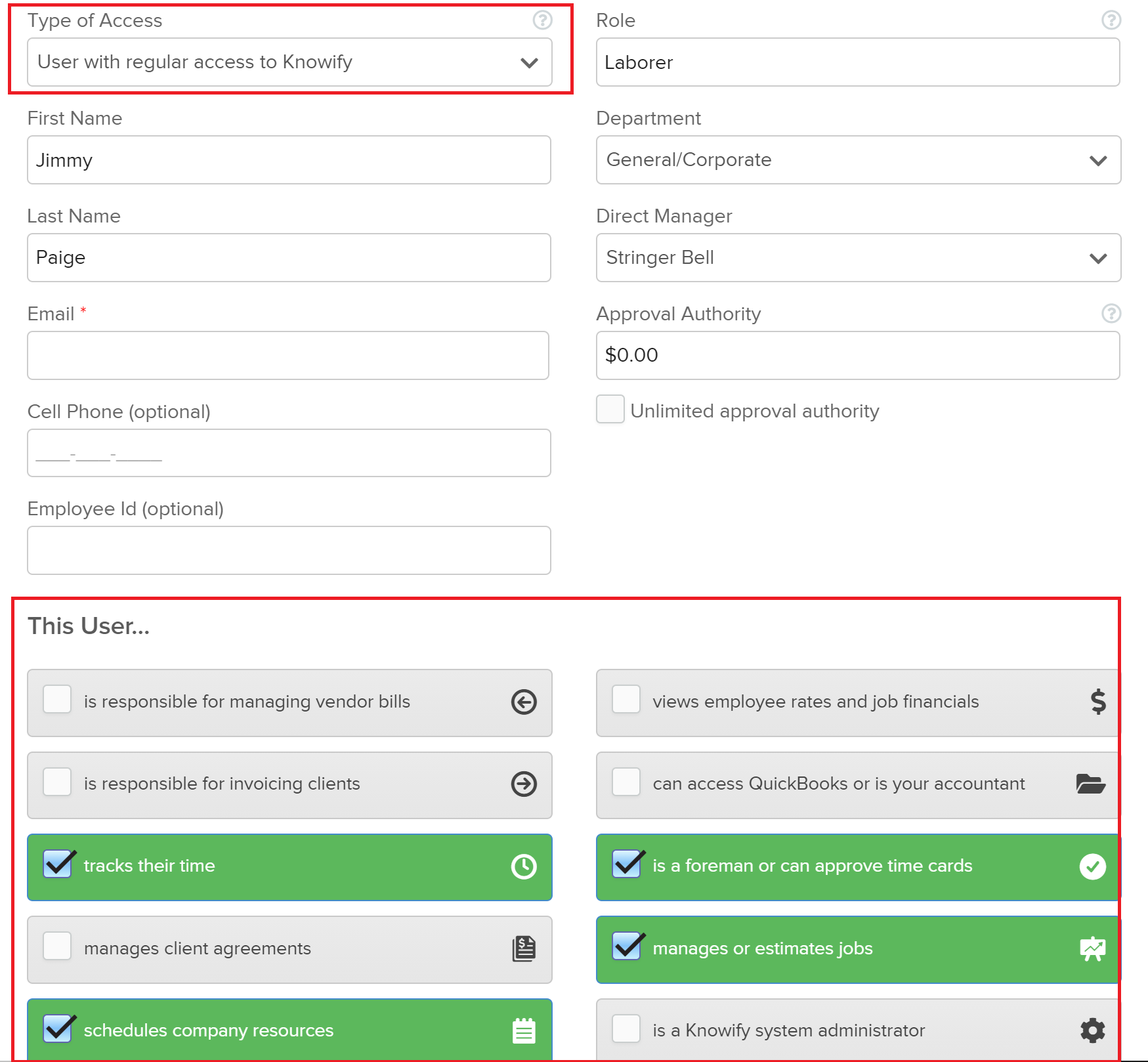Click the calendar icon on schedules company resources
This screenshot has height=1062, width=1148.
(524, 1030)
